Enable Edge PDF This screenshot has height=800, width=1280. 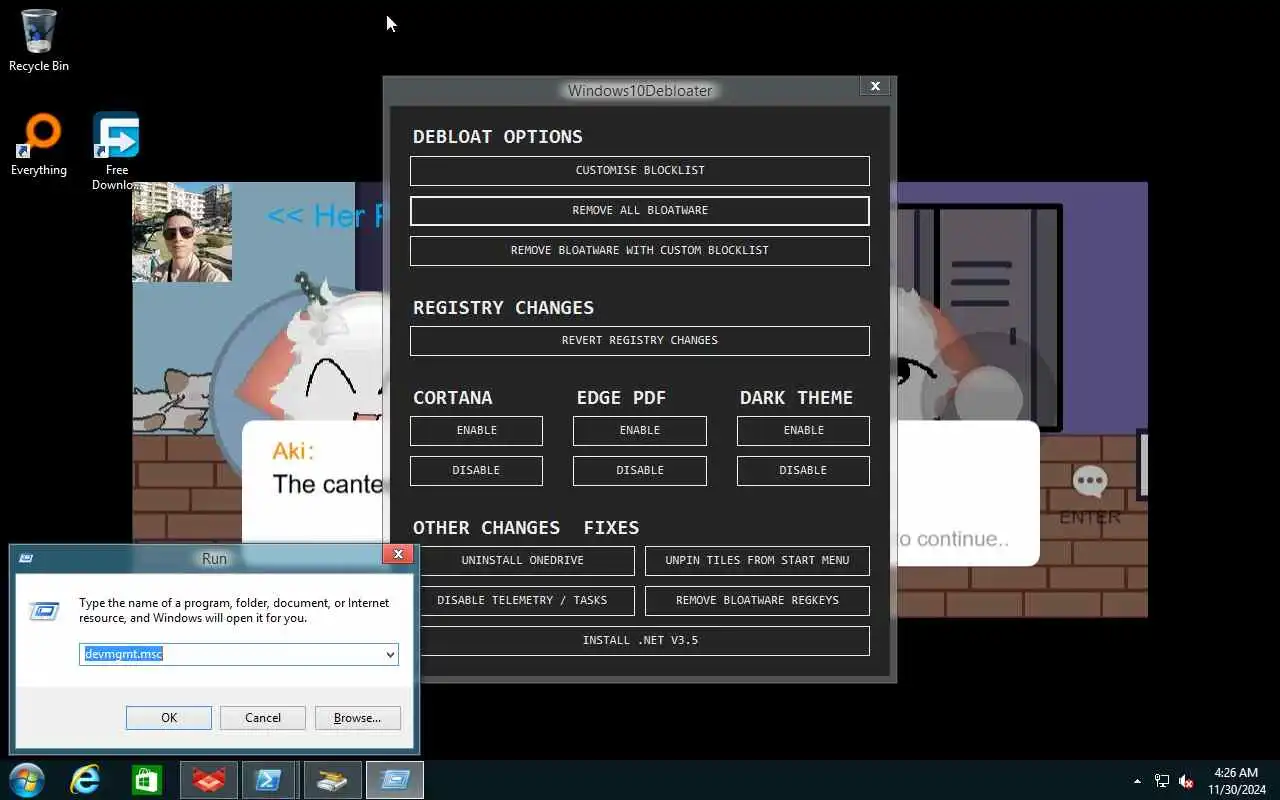point(640,430)
